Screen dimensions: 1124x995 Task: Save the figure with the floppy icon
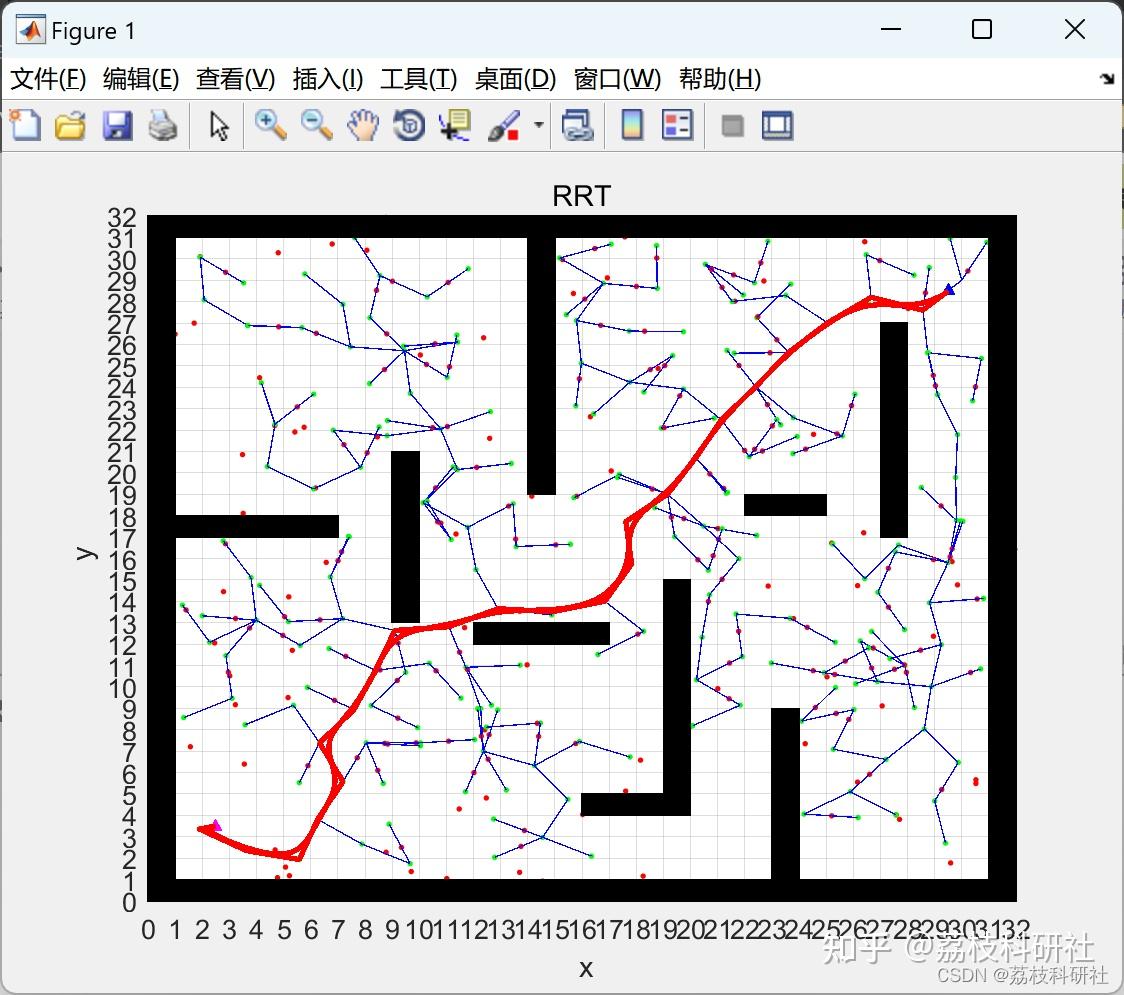pyautogui.click(x=117, y=126)
